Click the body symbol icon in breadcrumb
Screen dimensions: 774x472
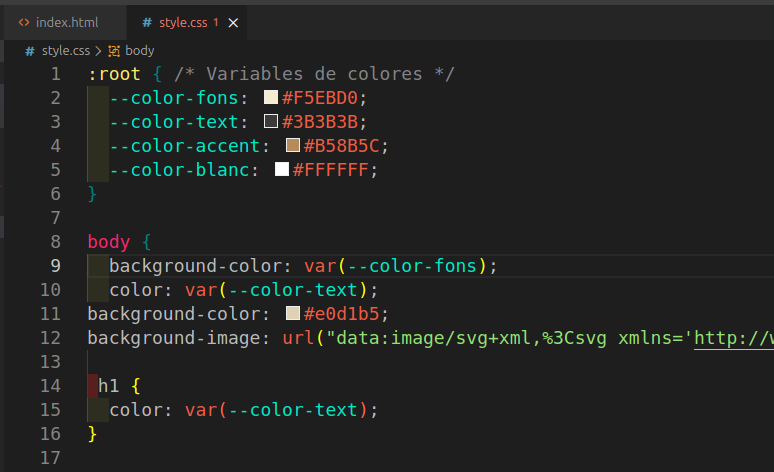tap(114, 50)
